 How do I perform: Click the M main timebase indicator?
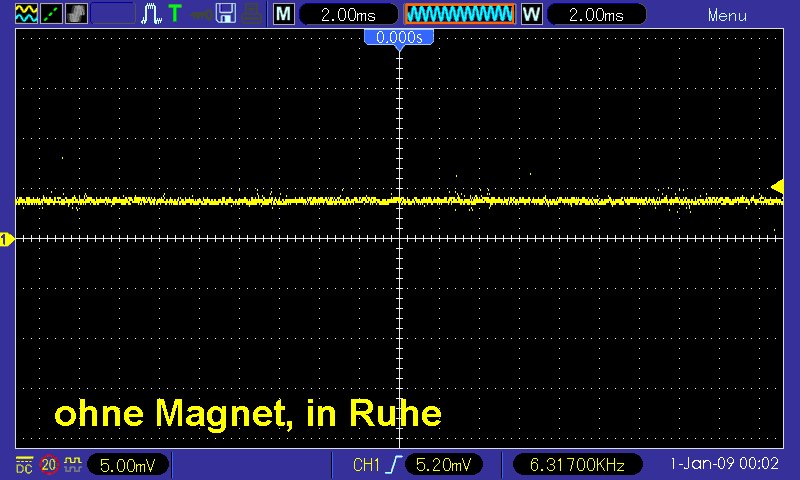pyautogui.click(x=284, y=14)
